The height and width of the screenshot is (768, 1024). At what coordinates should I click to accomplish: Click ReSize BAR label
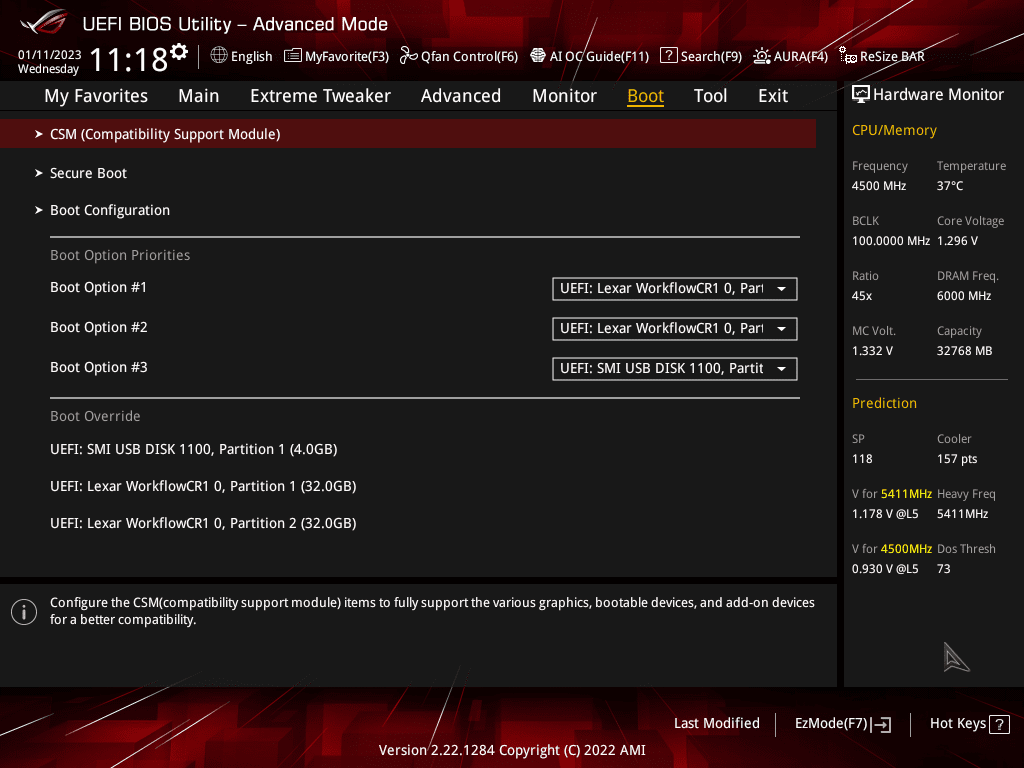click(892, 56)
